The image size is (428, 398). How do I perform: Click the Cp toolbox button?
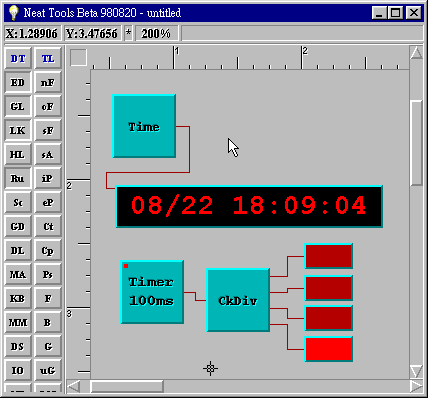point(48,250)
